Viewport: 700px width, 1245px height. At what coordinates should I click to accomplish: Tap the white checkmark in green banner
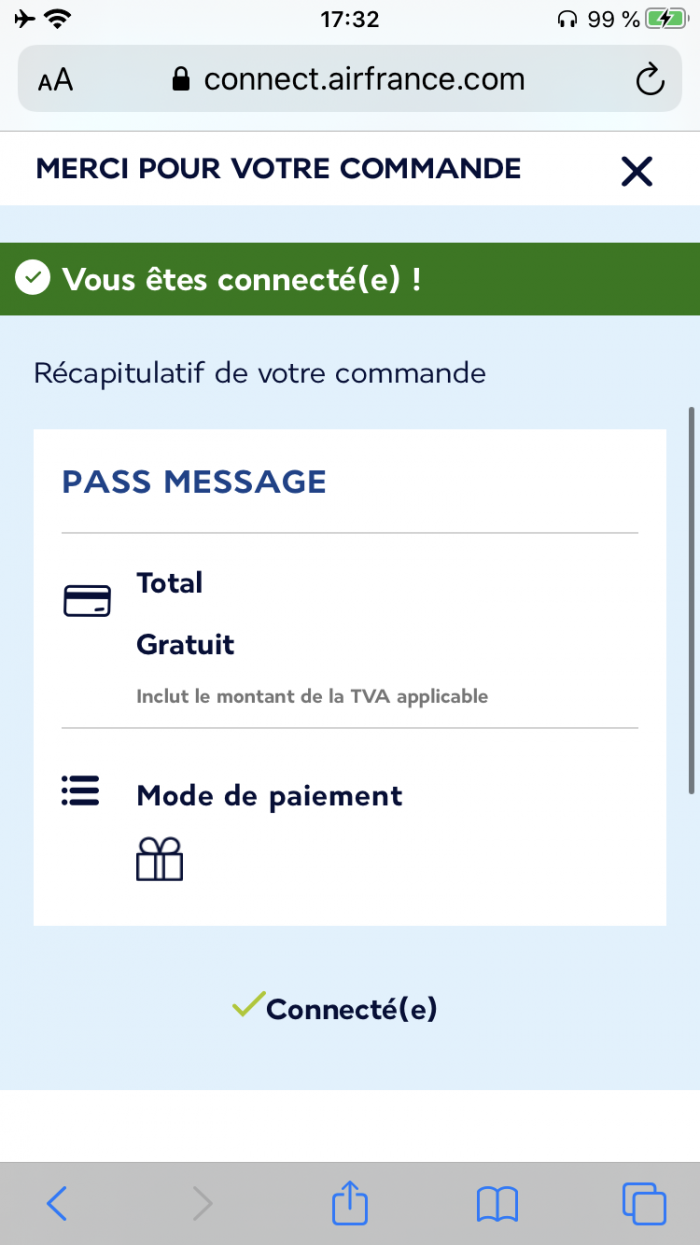coord(33,279)
